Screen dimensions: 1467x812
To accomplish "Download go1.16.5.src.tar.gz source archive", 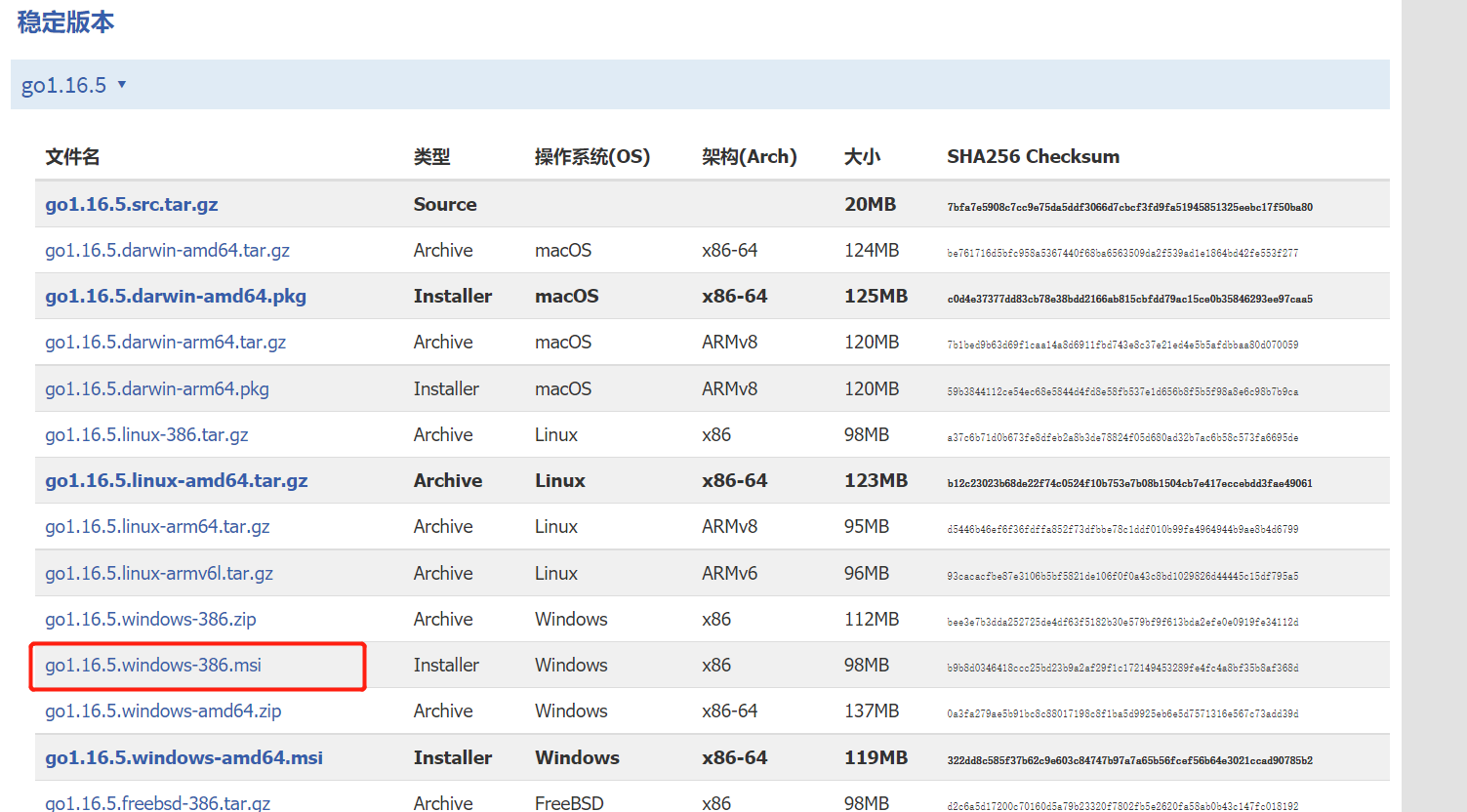I will click(x=131, y=204).
